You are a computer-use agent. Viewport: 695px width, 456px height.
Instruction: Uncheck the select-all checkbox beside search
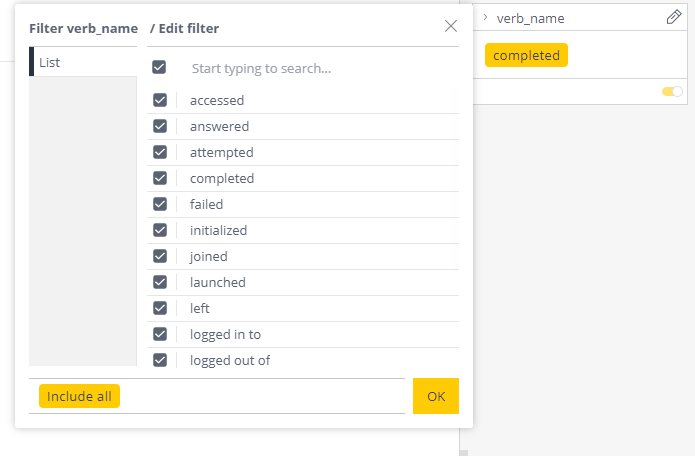click(159, 67)
